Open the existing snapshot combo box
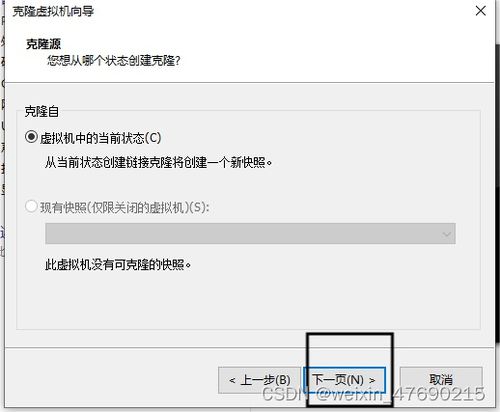The width and height of the screenshot is (500, 412). [250, 233]
